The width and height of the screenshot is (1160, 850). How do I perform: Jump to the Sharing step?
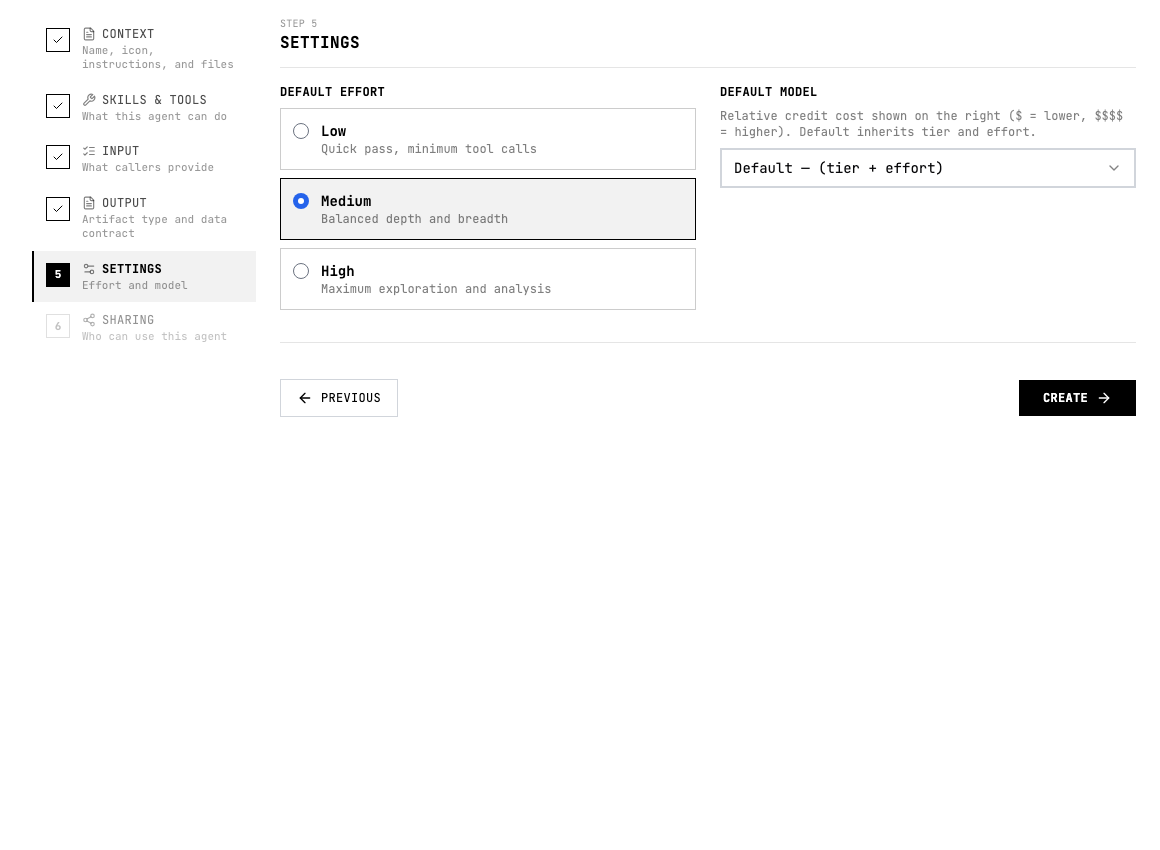click(x=144, y=328)
